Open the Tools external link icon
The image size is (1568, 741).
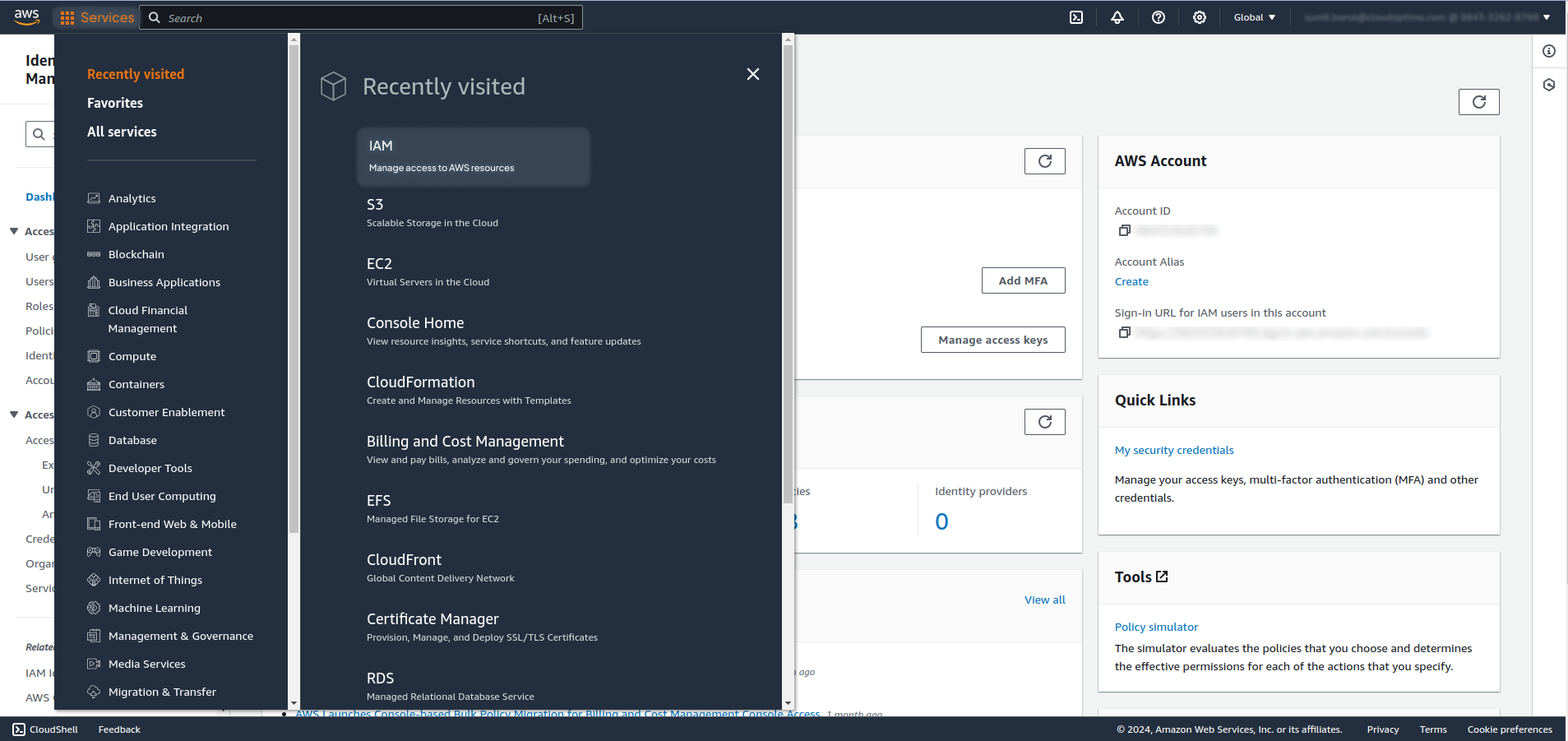click(1162, 577)
